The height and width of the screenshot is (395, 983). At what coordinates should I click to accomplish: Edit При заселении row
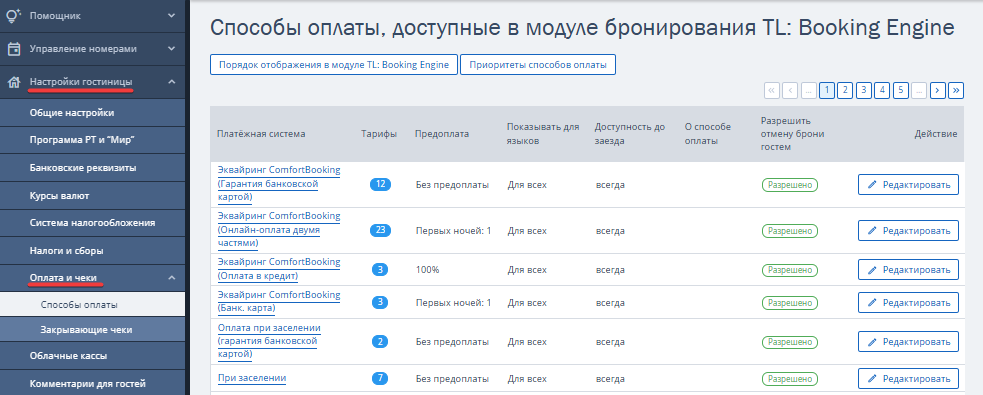coord(908,378)
